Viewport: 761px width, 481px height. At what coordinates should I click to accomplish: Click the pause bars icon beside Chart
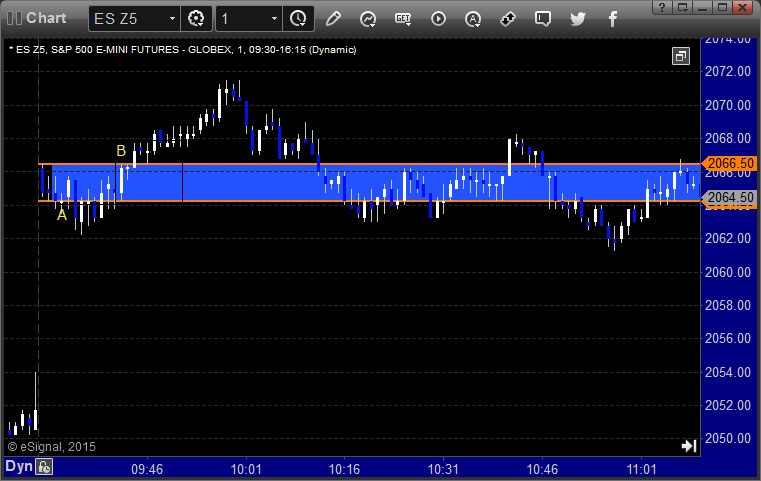pos(14,18)
